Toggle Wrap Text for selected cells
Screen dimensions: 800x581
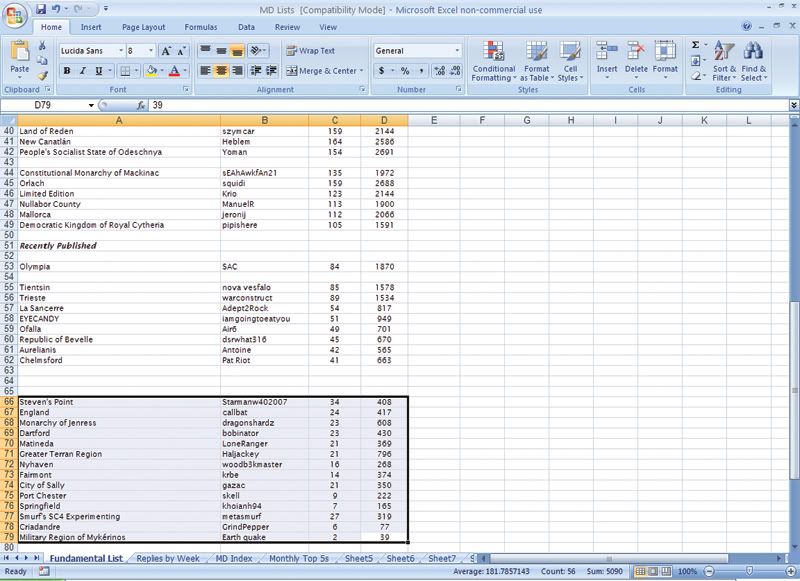[311, 50]
